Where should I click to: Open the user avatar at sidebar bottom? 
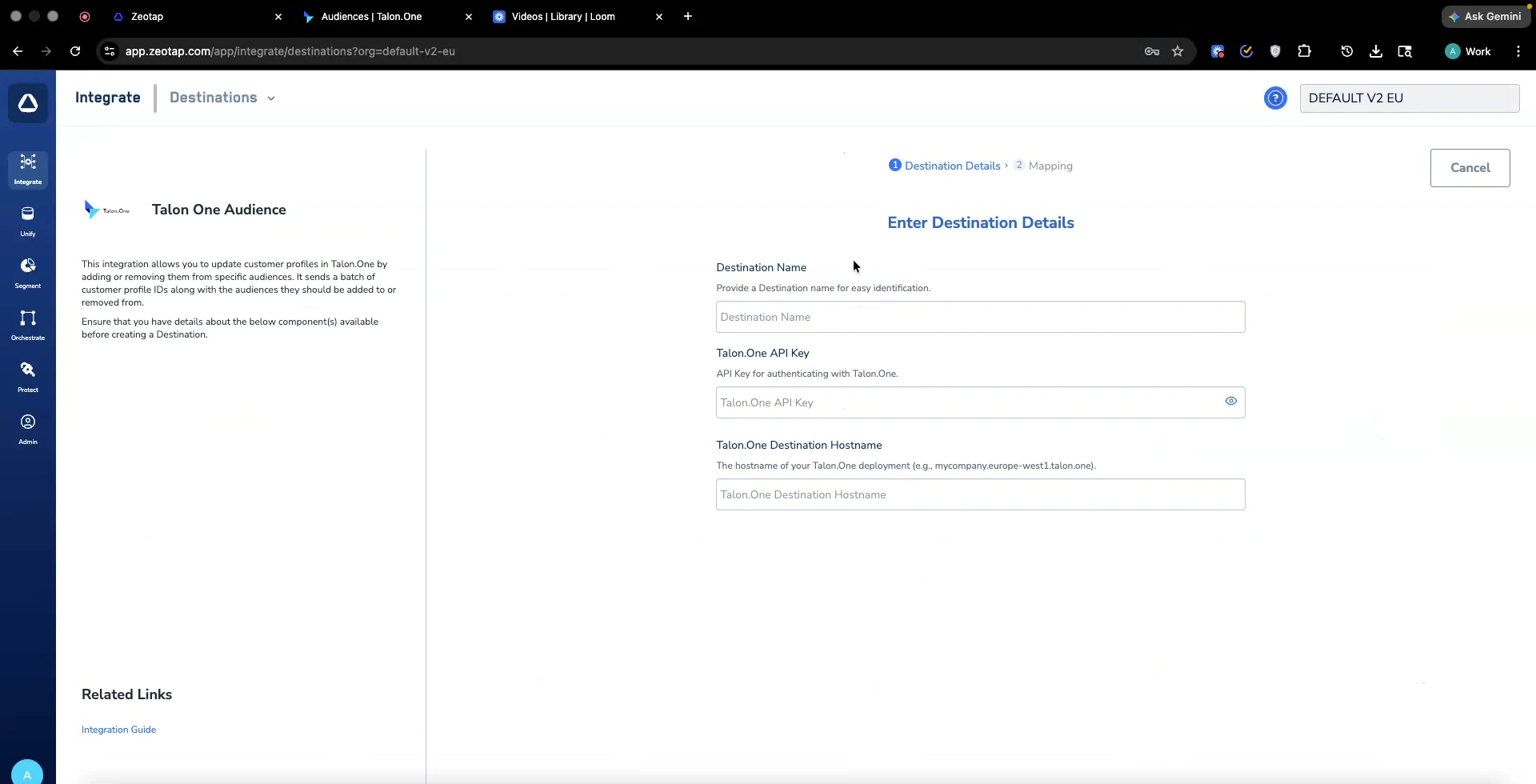[27, 773]
